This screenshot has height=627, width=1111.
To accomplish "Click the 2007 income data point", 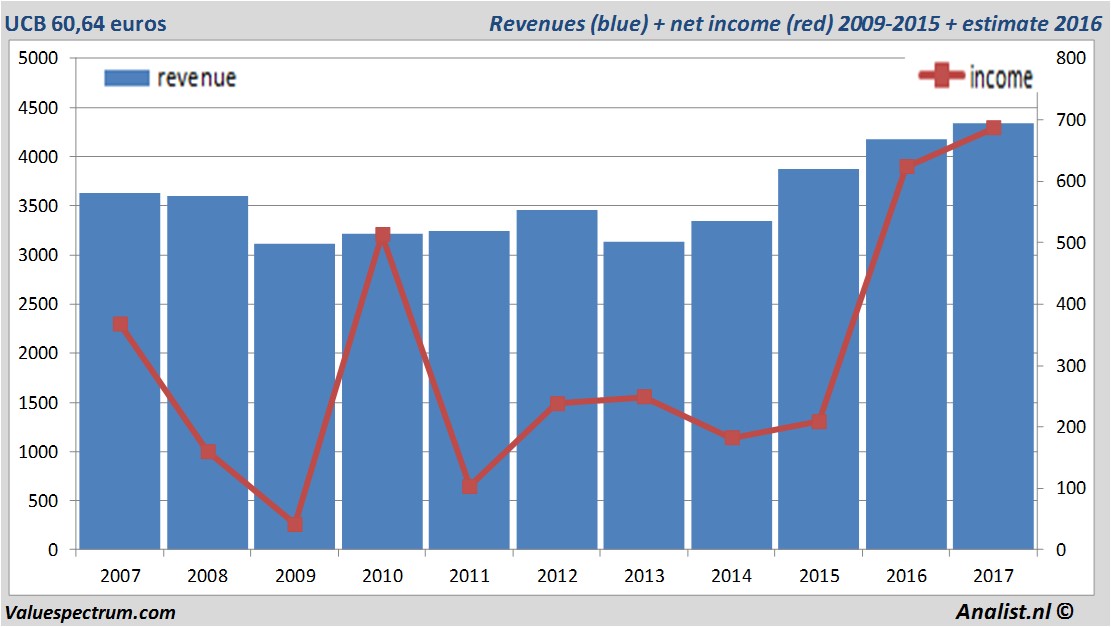I will (x=120, y=324).
